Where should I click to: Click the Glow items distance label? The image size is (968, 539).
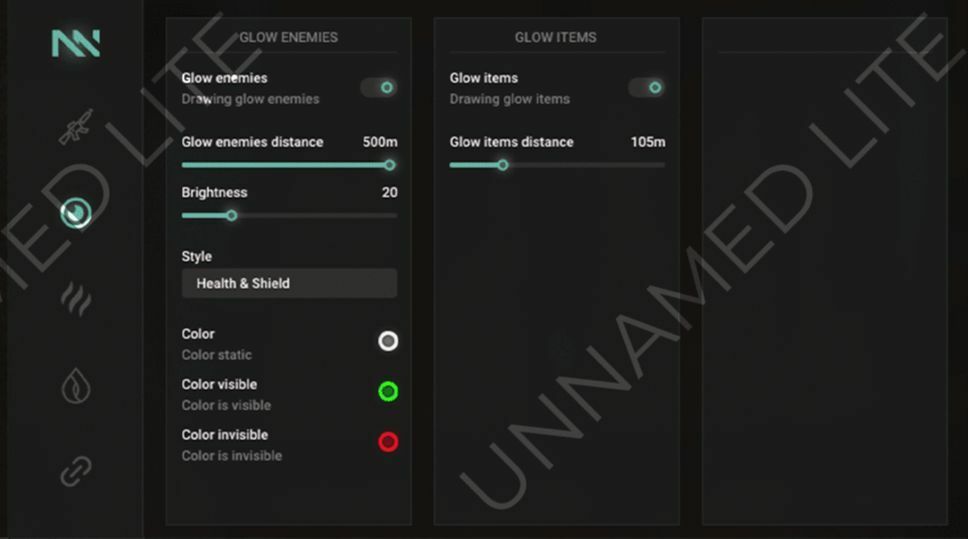[511, 142]
